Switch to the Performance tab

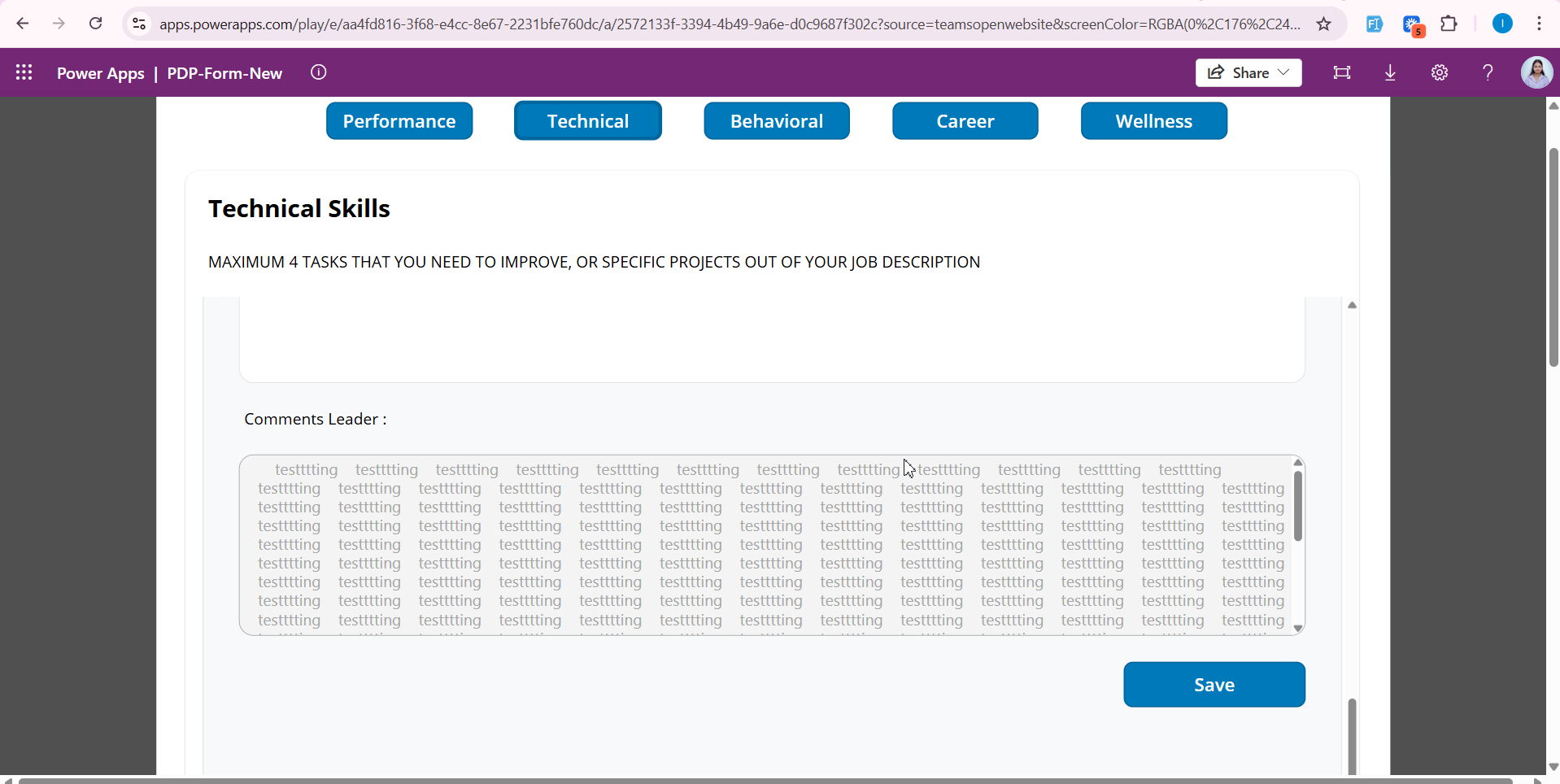(x=399, y=121)
